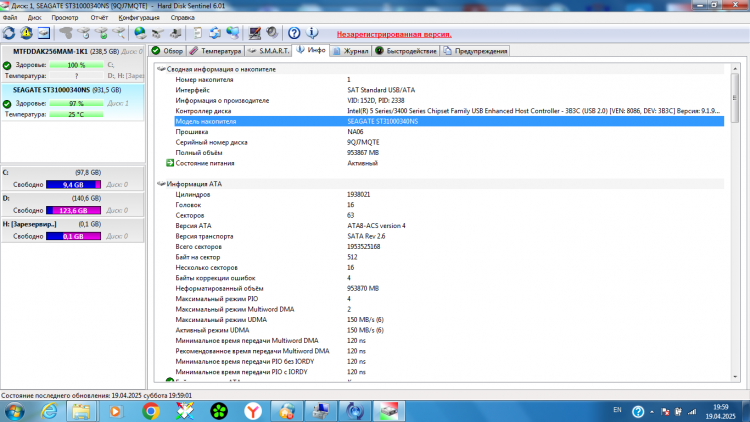Select the Серийный номер диска row
The width and height of the screenshot is (750, 422).
pyautogui.click(x=449, y=143)
